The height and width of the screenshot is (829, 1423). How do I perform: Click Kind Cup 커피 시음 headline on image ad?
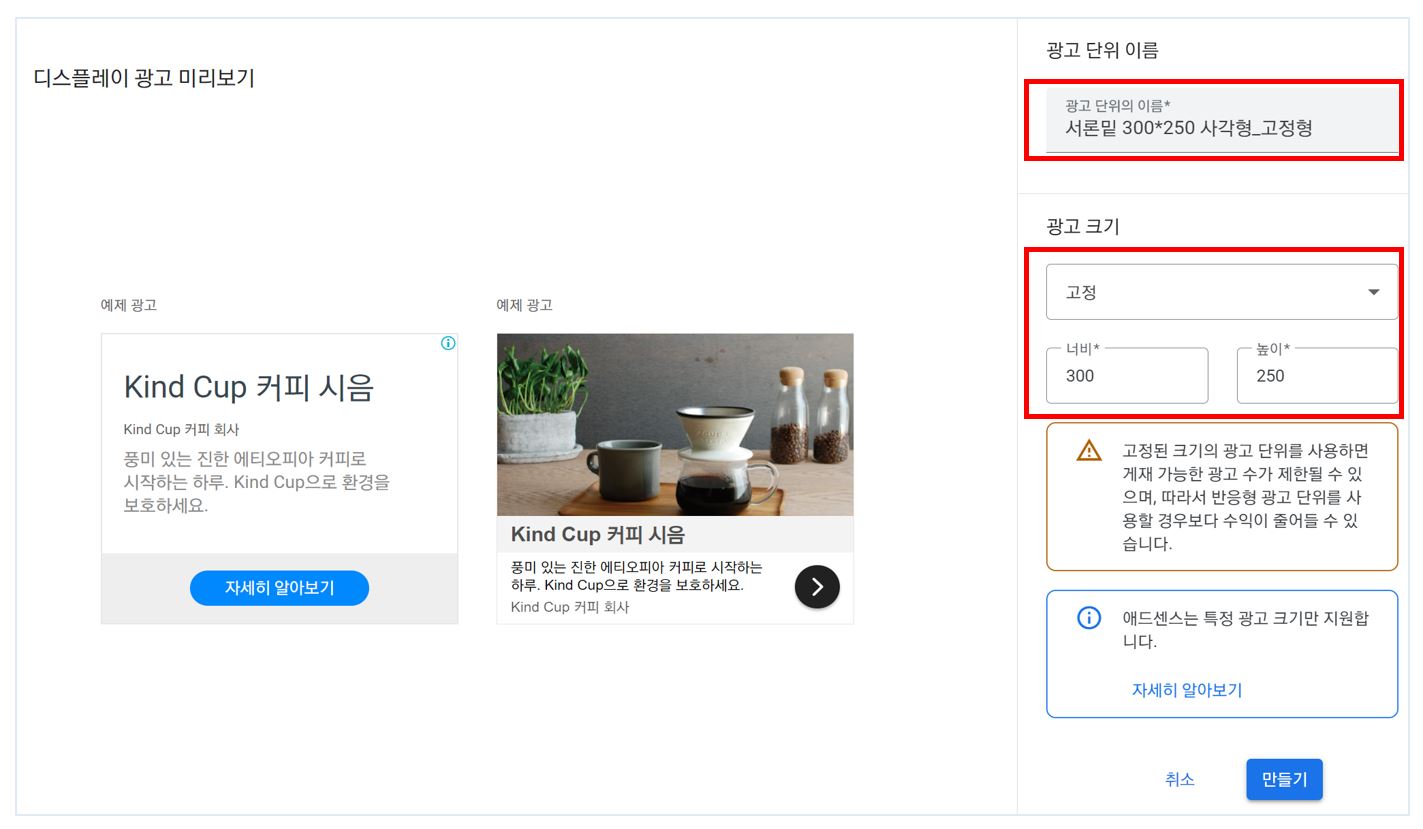click(x=601, y=534)
